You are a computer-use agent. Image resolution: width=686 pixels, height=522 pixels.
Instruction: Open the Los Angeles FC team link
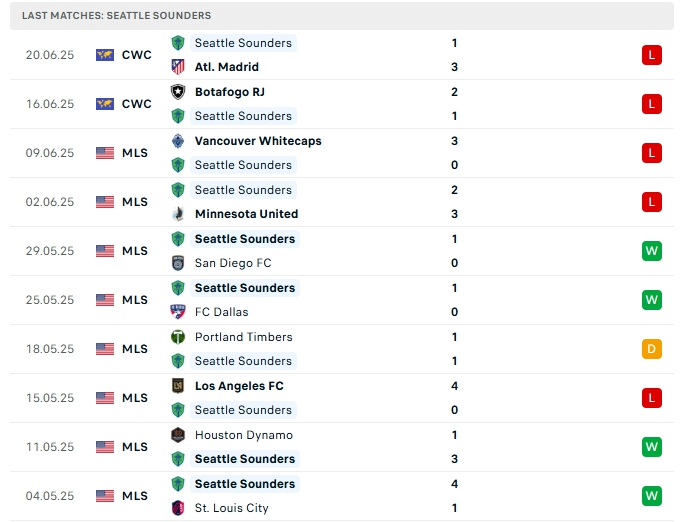239,386
